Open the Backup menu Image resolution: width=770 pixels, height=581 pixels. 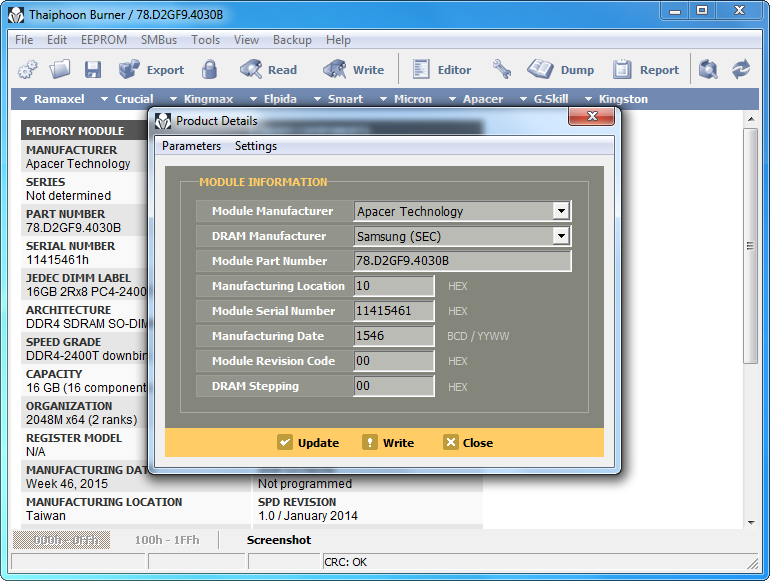point(292,40)
